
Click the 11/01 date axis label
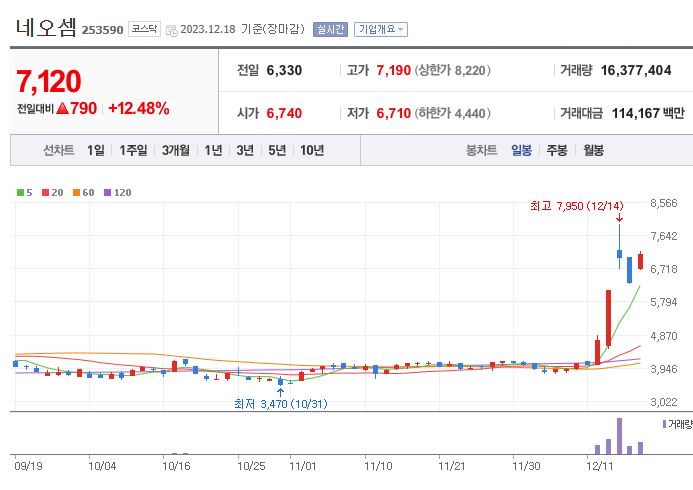point(303,466)
